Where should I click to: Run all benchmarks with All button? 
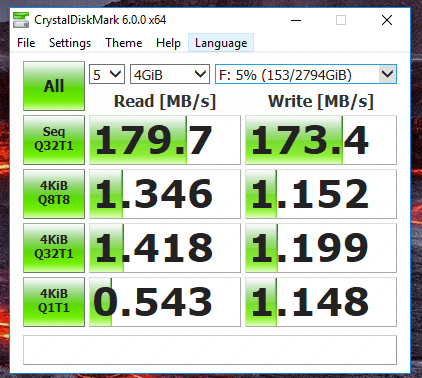54,86
